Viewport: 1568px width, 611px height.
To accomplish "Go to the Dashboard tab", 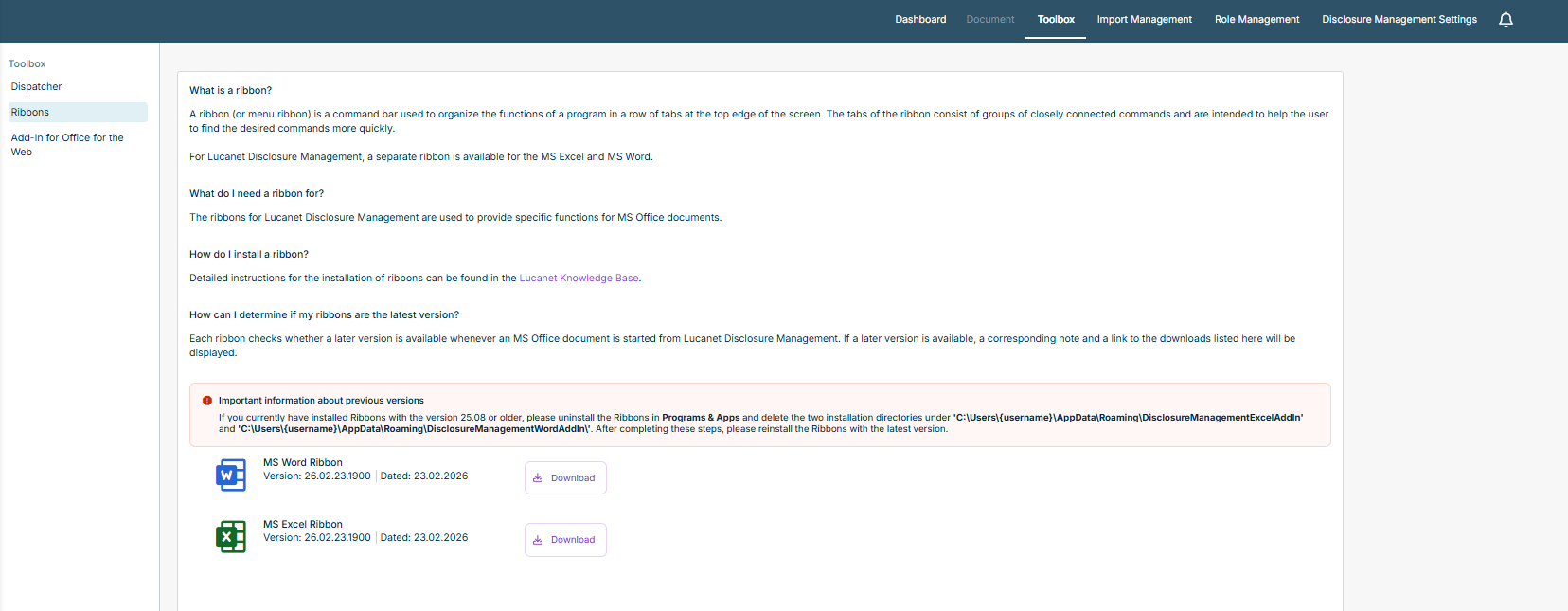I will pos(920,19).
